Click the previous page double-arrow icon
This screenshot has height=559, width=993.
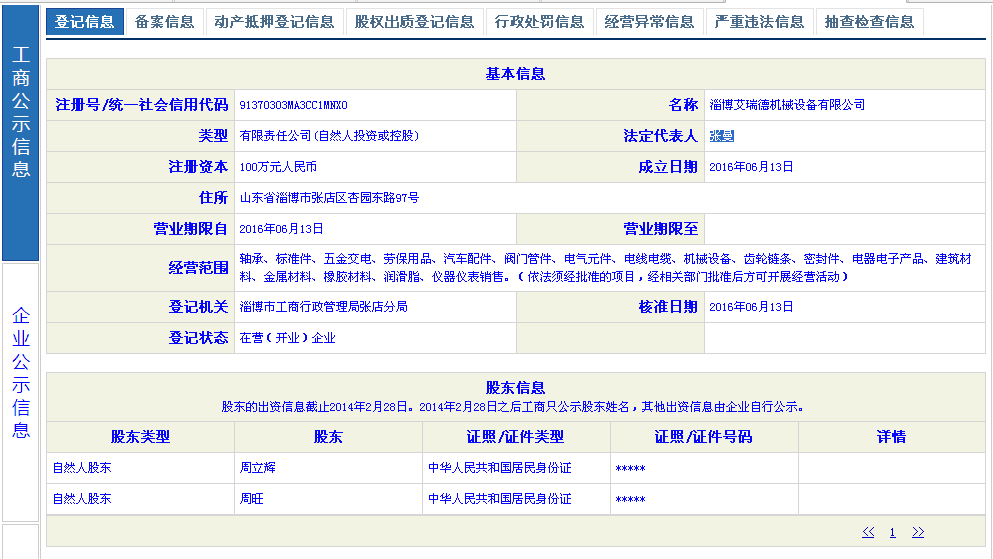pos(868,532)
